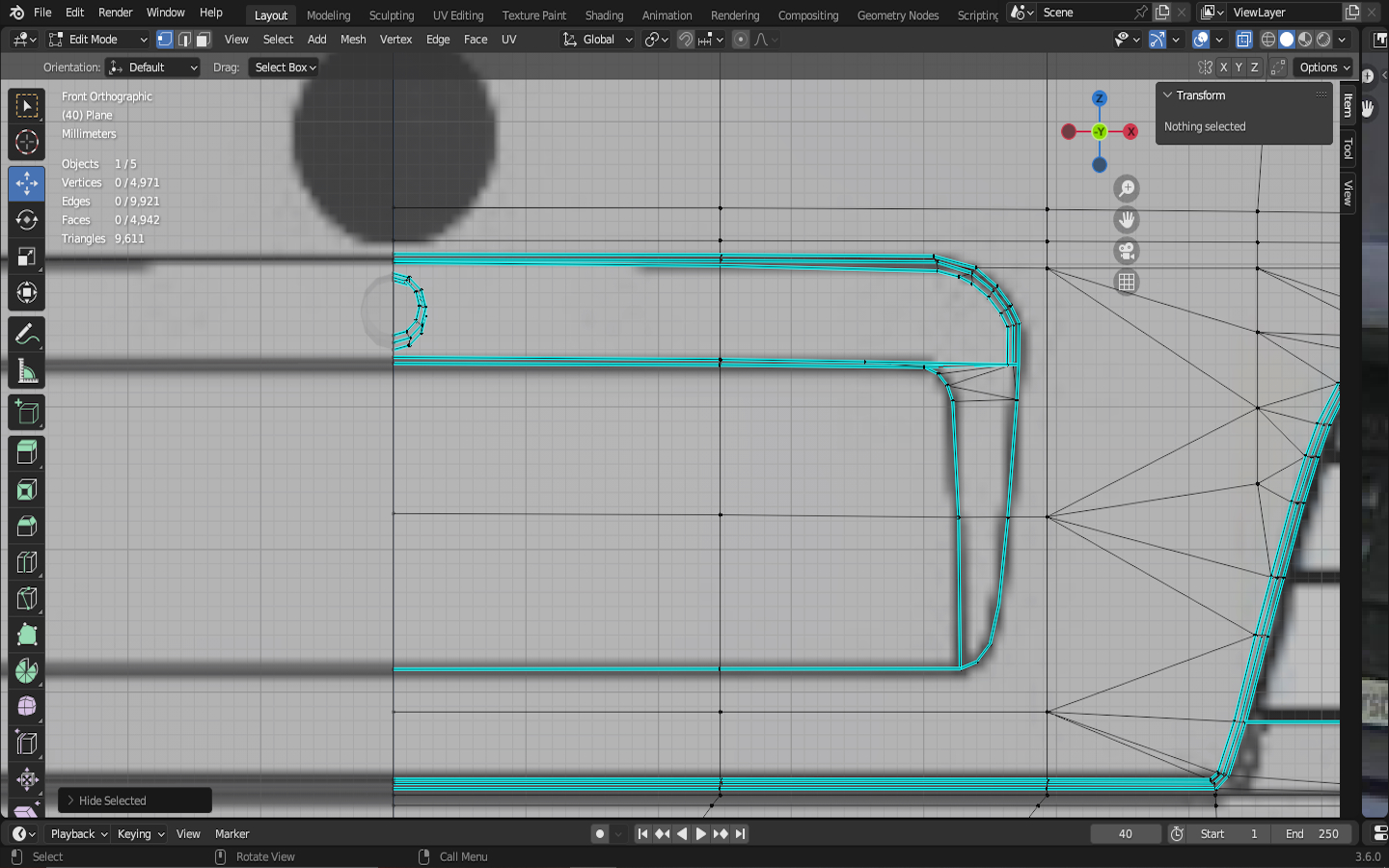Play the animation in reverse
1389x868 pixels.
682,834
